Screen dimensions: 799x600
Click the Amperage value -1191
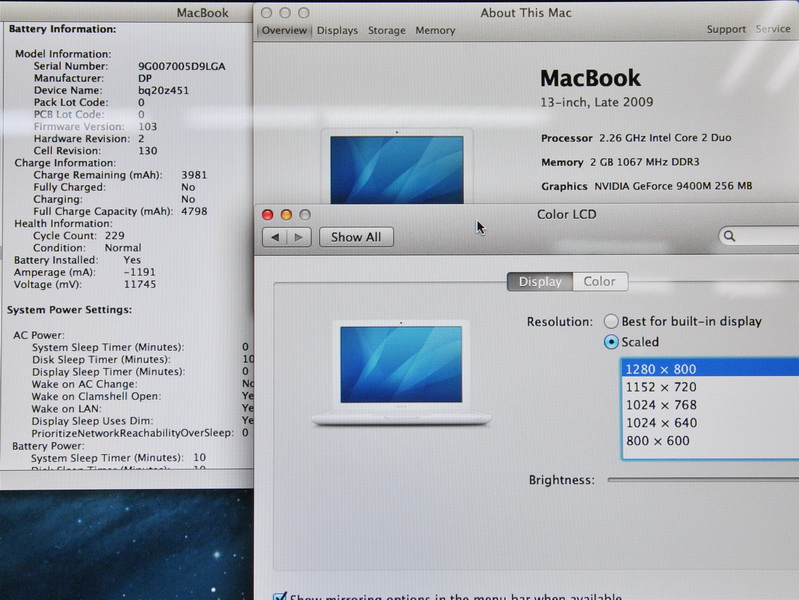[x=139, y=272]
